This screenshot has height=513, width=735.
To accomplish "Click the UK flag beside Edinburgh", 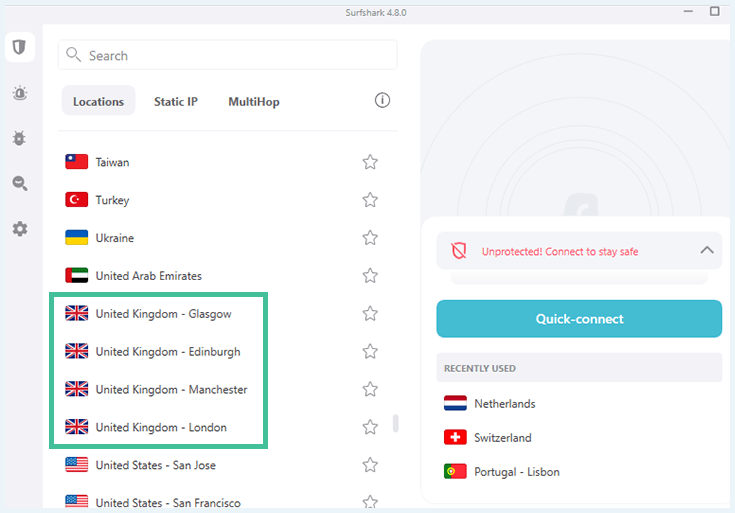I will coord(76,351).
